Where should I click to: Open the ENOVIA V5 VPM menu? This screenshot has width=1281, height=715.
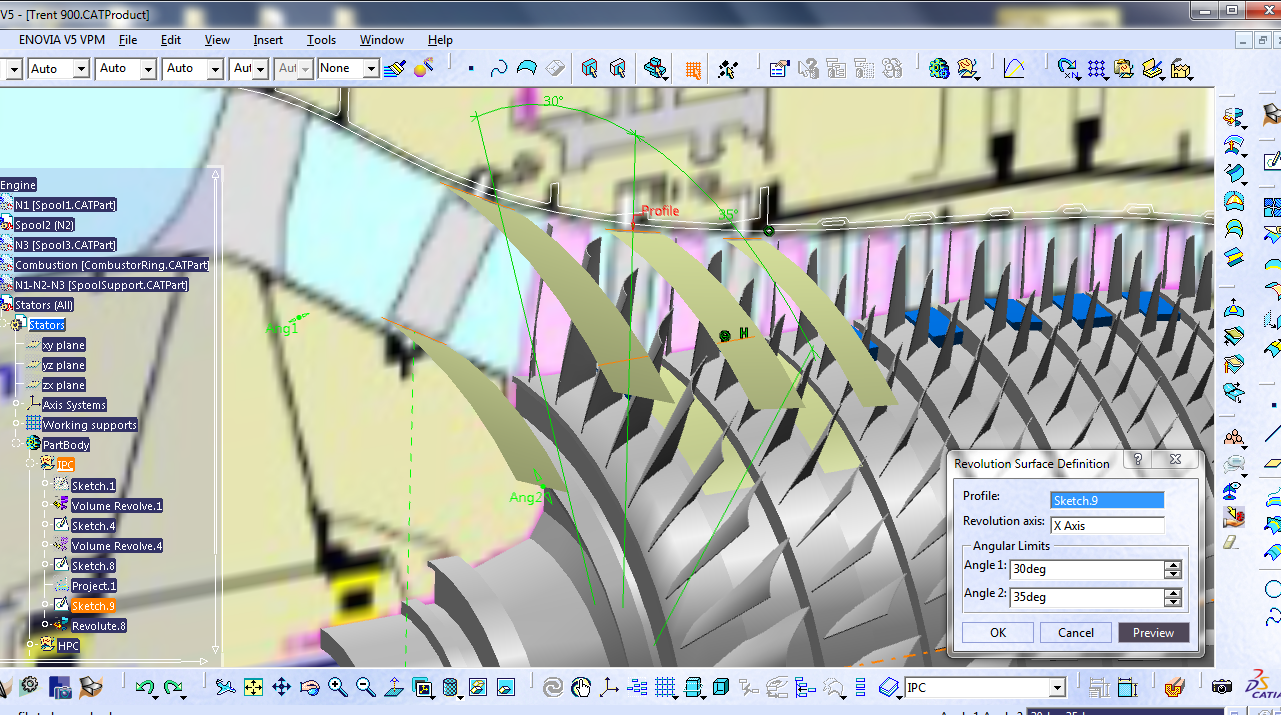(61, 40)
